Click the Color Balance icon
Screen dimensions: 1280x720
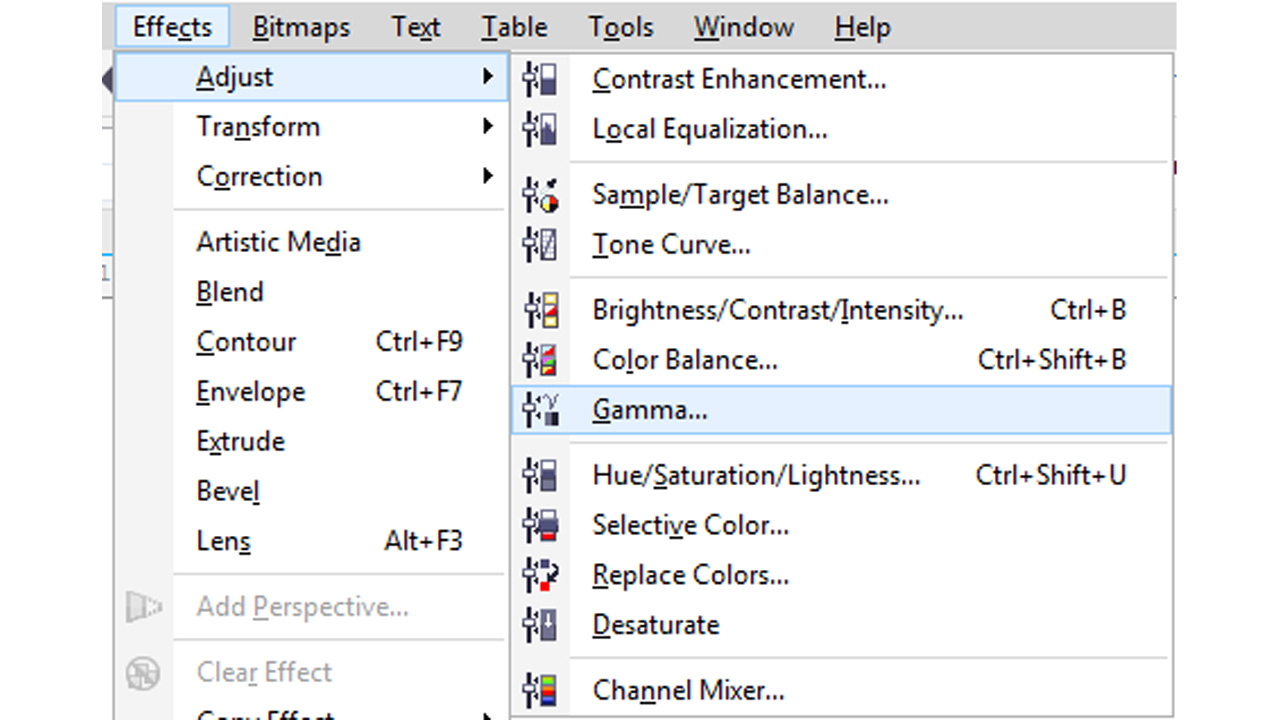(541, 360)
